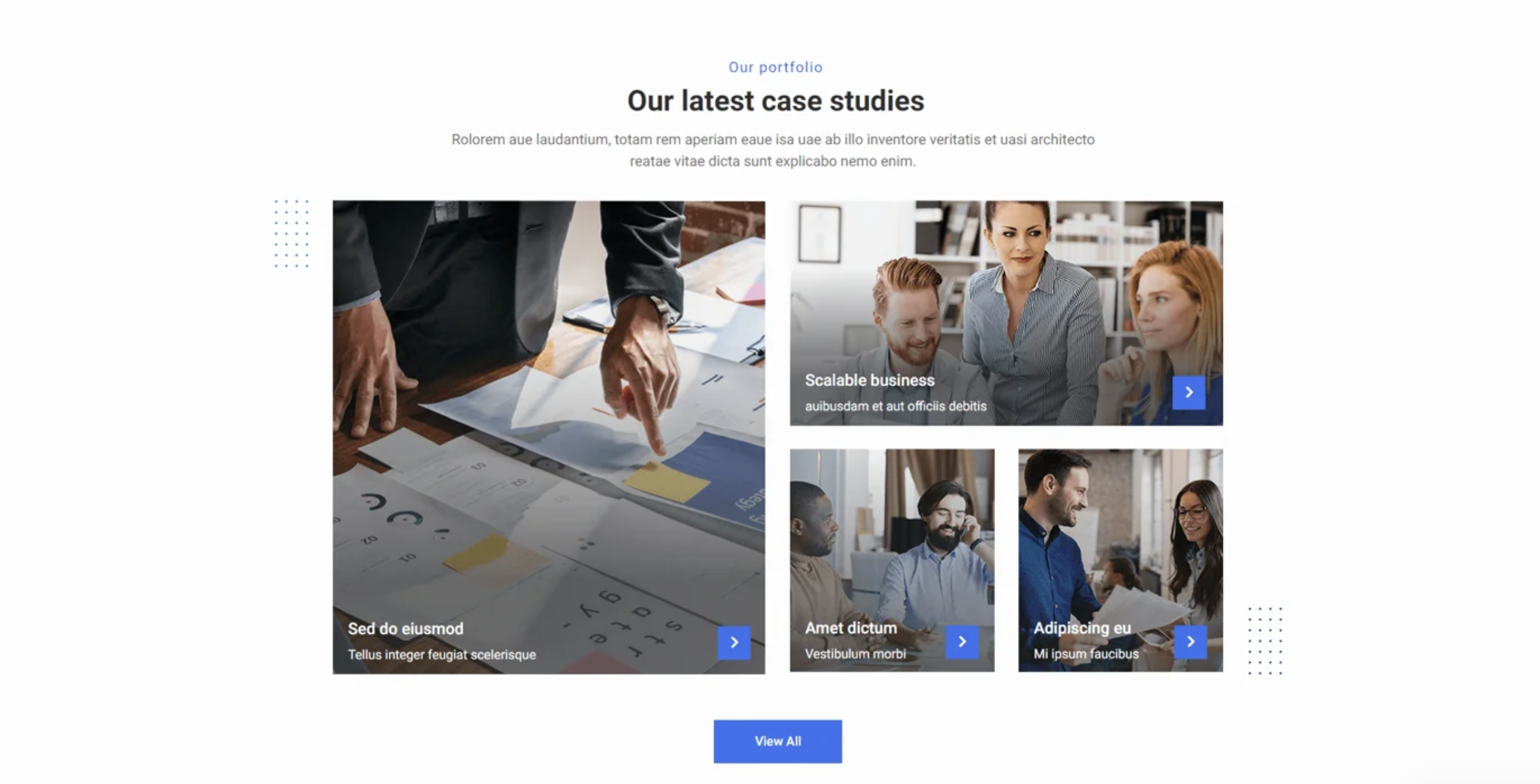Image resolution: width=1540 pixels, height=784 pixels.
Task: Click the Our latest case studies heading
Action: click(x=775, y=101)
